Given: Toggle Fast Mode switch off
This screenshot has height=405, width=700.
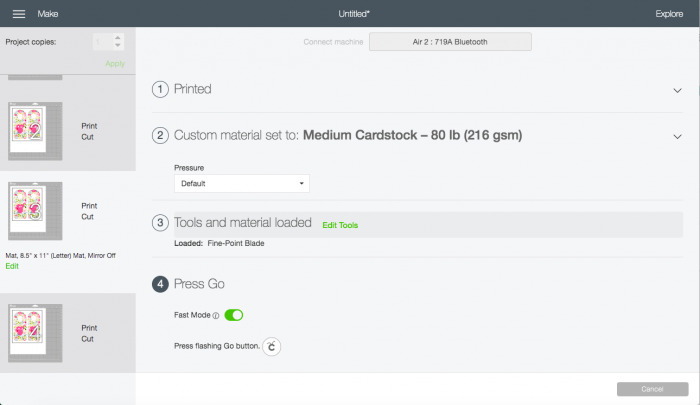Looking at the screenshot, I should pos(233,315).
